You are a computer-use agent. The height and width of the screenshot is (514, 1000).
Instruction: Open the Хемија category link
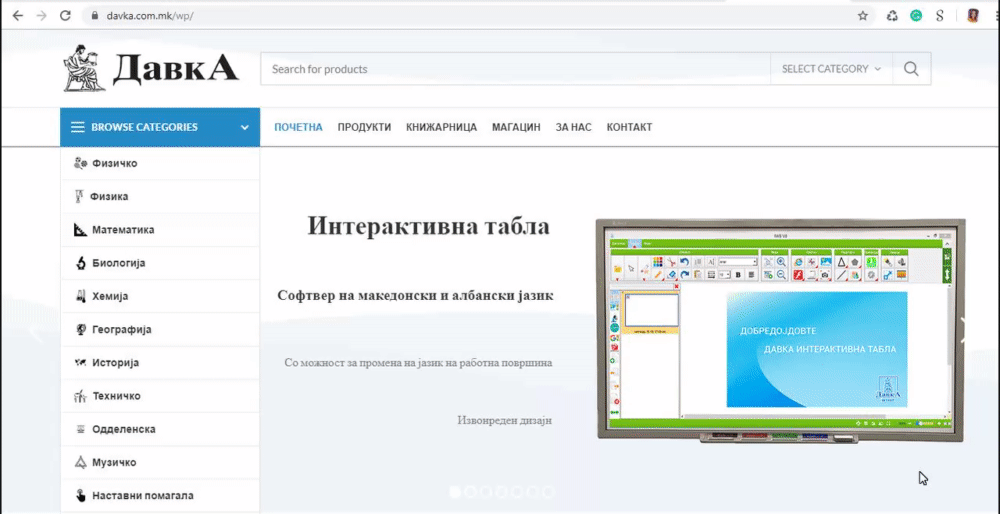[x=110, y=296]
